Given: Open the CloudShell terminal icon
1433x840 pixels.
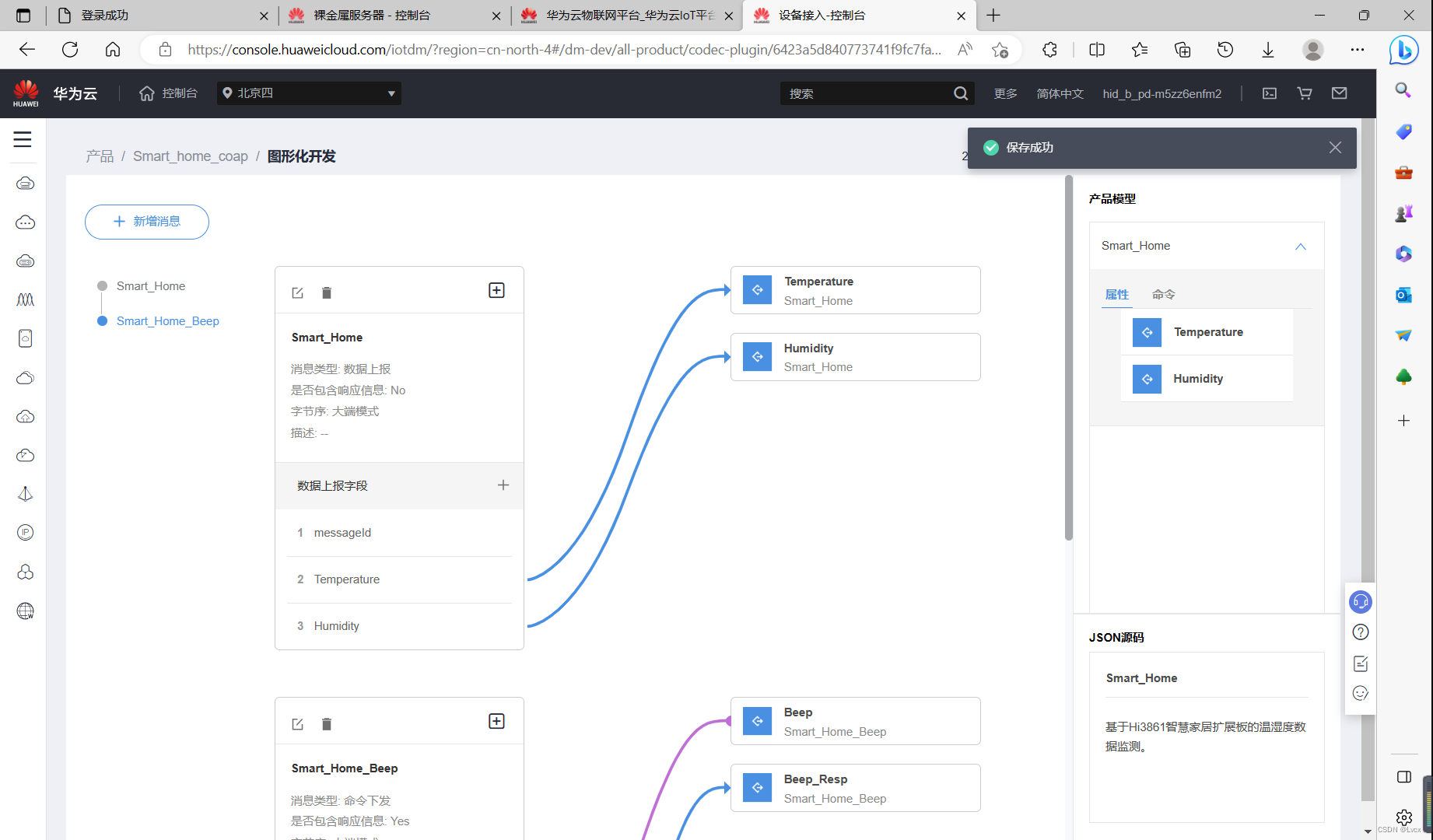Looking at the screenshot, I should click(1270, 93).
